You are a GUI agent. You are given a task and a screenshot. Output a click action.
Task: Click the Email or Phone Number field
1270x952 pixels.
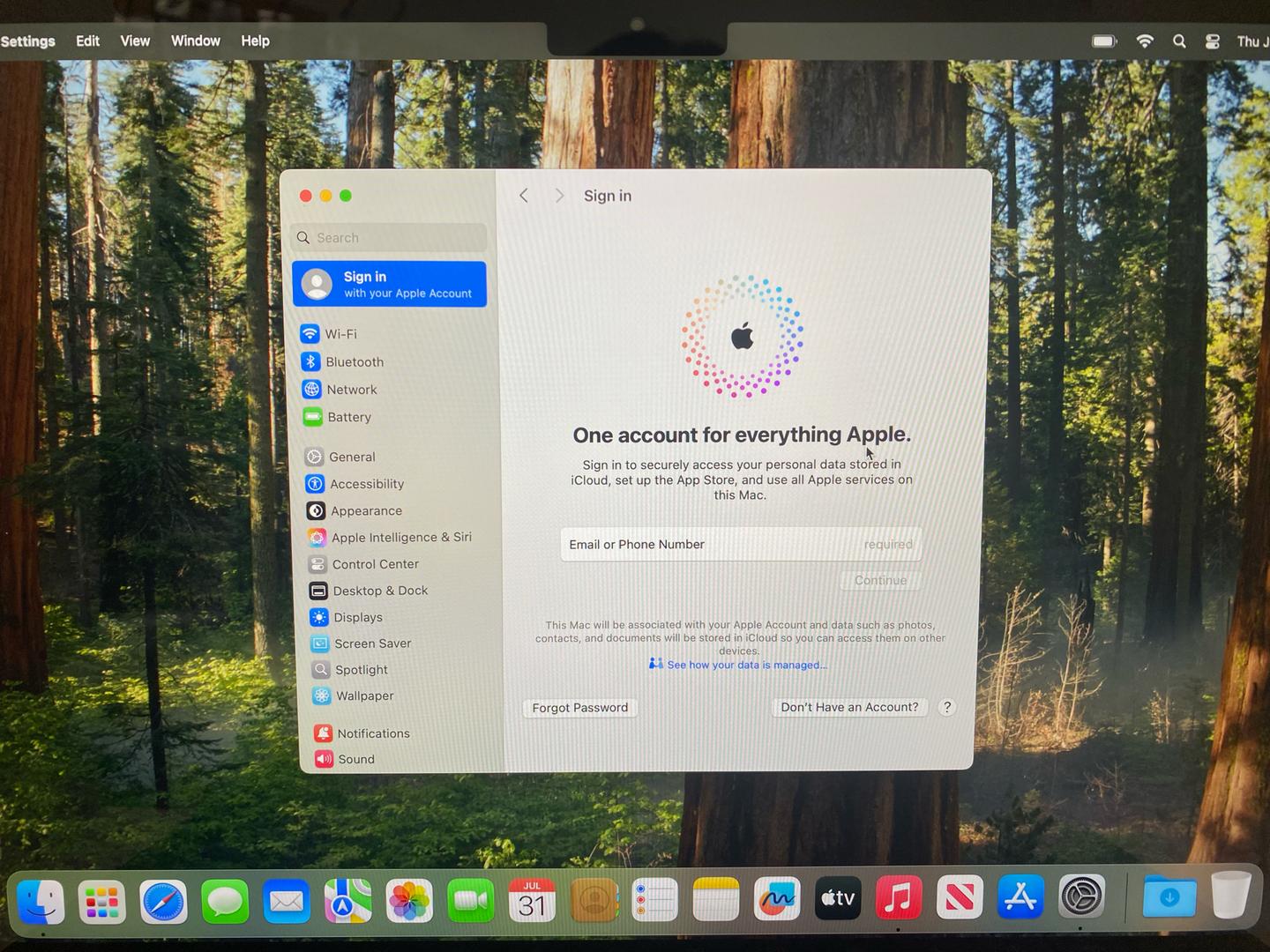click(x=741, y=544)
